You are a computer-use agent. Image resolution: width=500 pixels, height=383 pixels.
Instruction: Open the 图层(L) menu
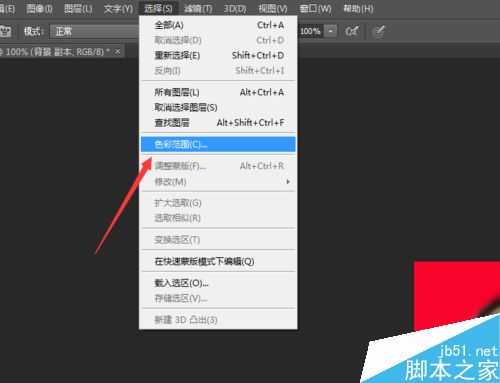(78, 8)
